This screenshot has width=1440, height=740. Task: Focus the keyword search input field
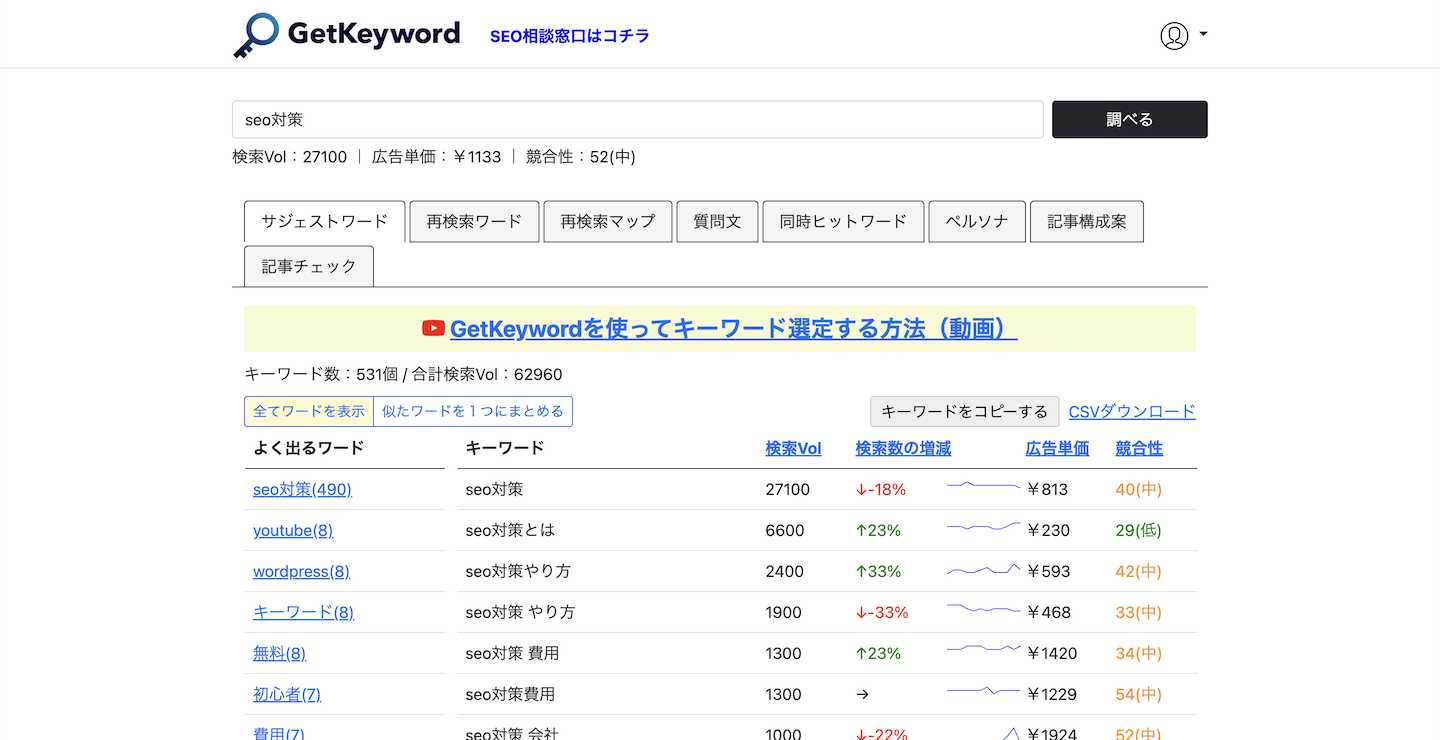coord(638,119)
